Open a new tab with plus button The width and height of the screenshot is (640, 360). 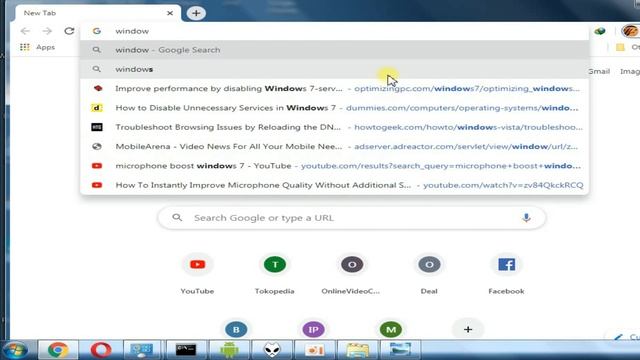[x=196, y=13]
